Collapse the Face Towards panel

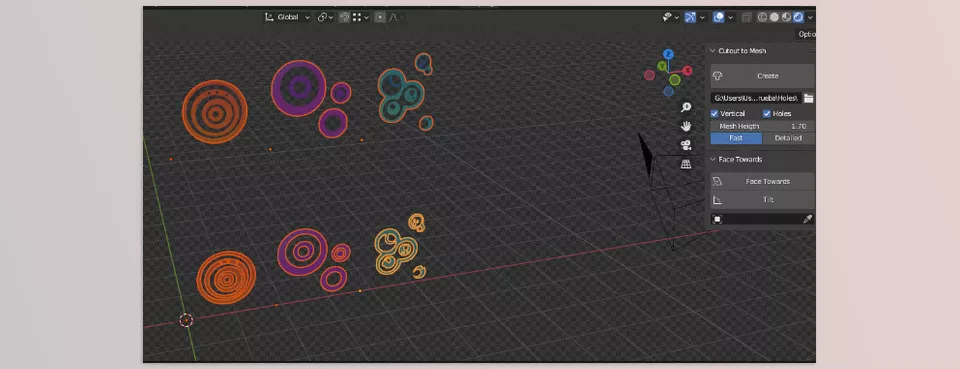click(x=713, y=159)
